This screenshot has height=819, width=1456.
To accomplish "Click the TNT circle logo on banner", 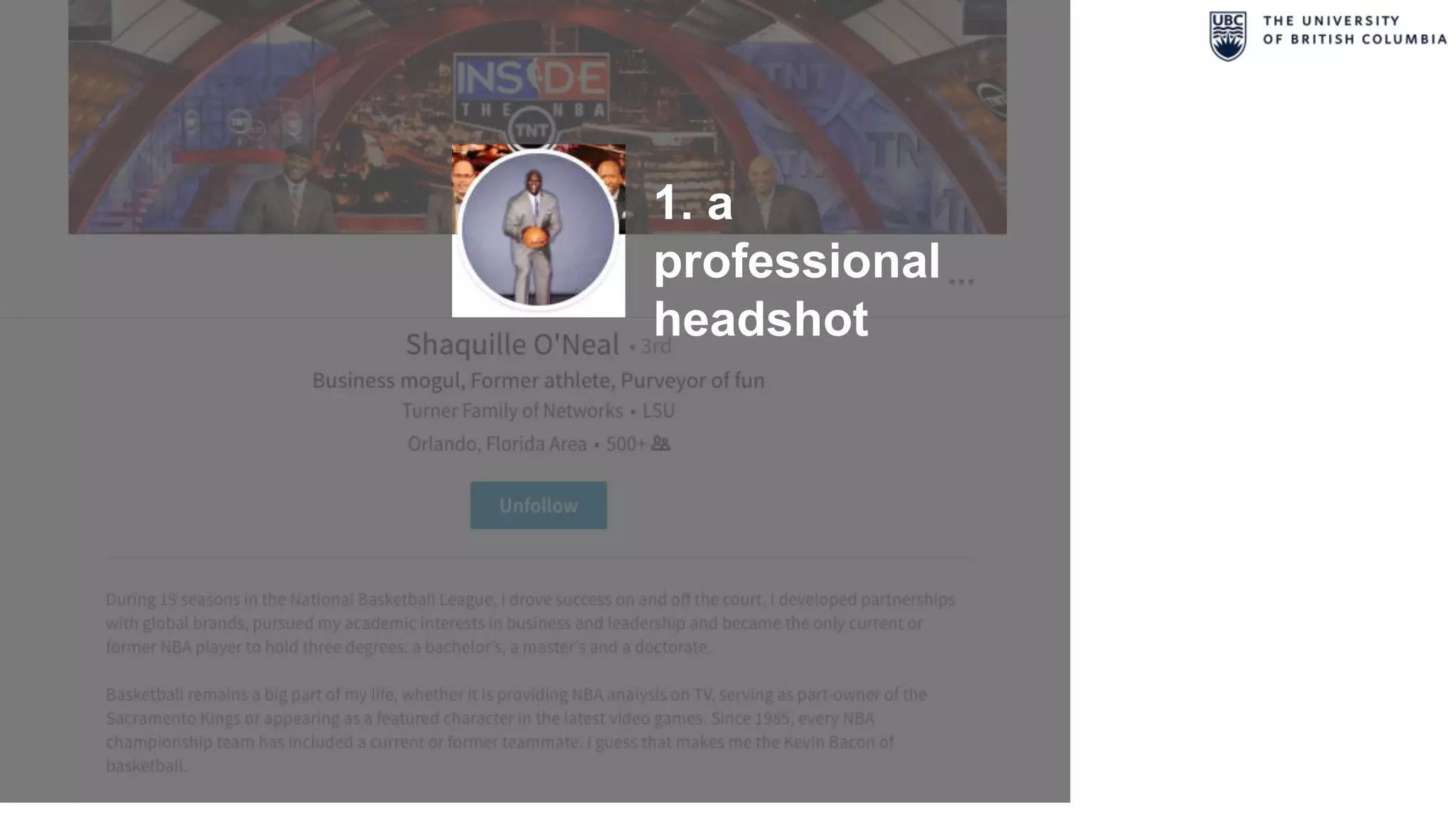I will click(x=531, y=130).
